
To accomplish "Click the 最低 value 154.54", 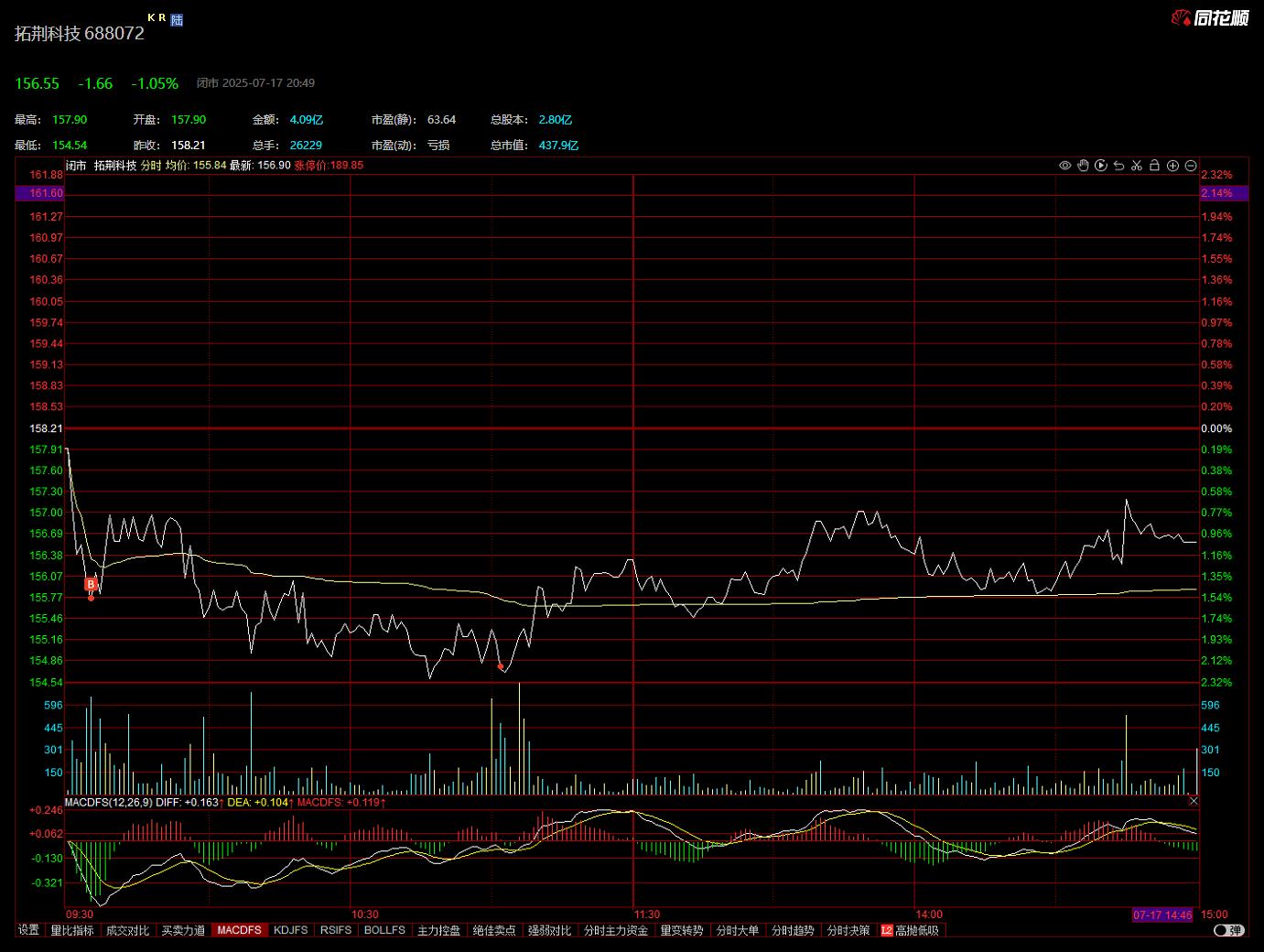I will tap(70, 145).
